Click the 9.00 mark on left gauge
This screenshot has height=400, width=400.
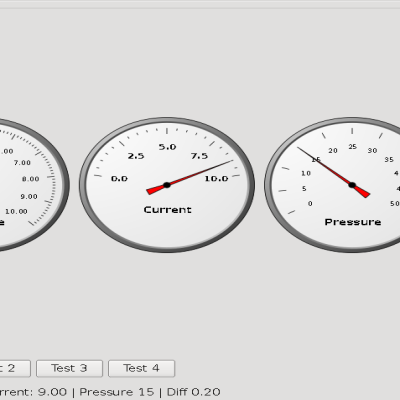pyautogui.click(x=29, y=197)
